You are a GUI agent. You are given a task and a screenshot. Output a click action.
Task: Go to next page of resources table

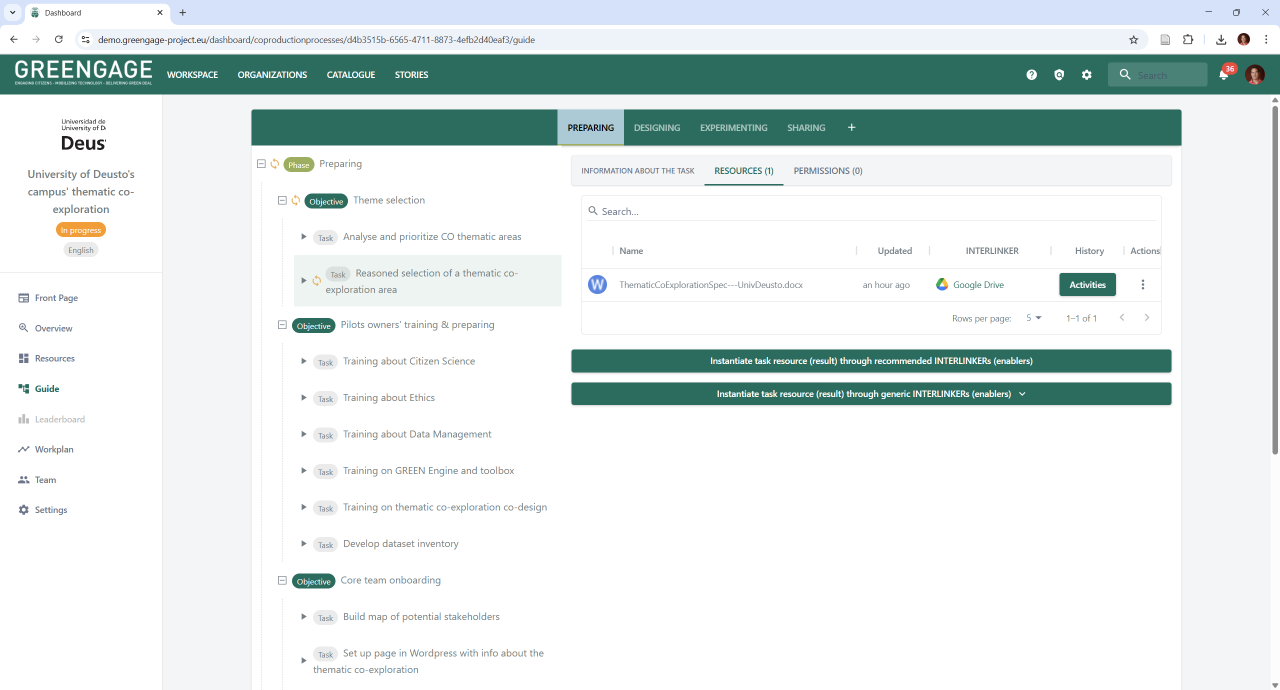coord(1147,318)
